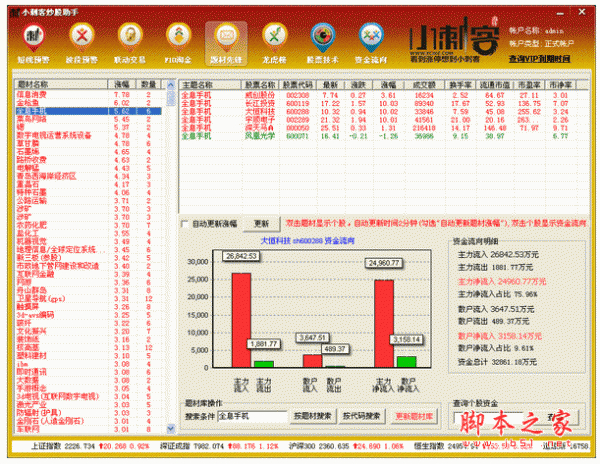
Task: Click the red 更新题材库 button
Action: (x=414, y=416)
